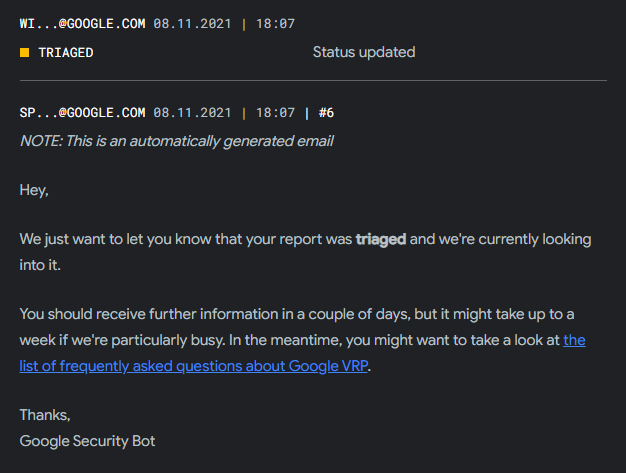
Task: Click the SP...@GOOGLE.COM author name
Action: (82, 112)
